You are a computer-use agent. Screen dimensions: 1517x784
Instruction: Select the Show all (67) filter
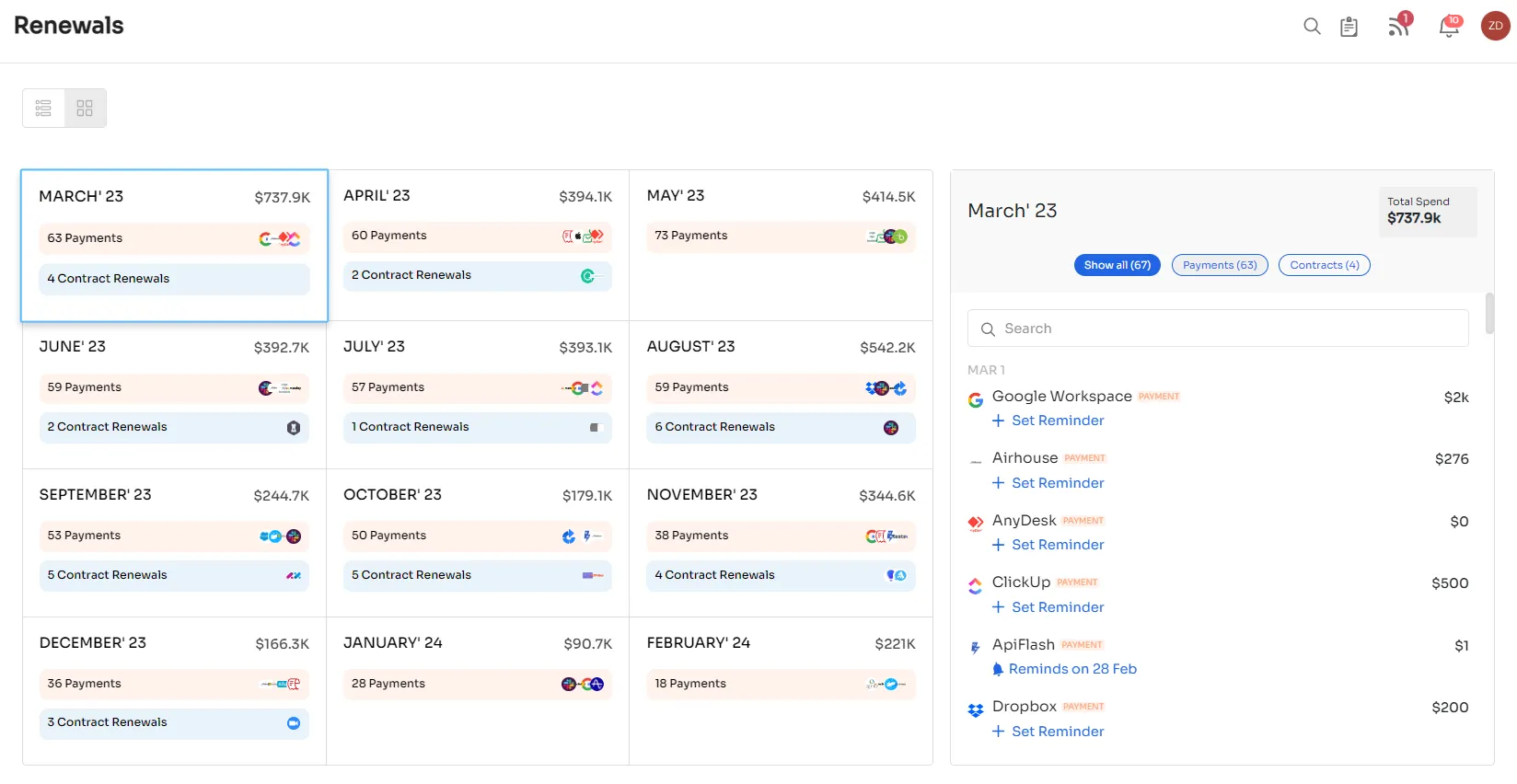click(x=1117, y=265)
